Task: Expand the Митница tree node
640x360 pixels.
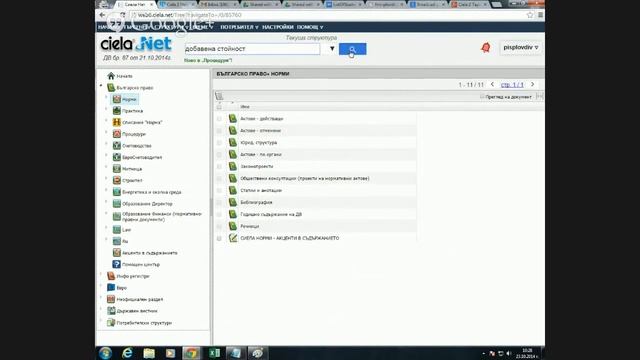Action: 107,167
